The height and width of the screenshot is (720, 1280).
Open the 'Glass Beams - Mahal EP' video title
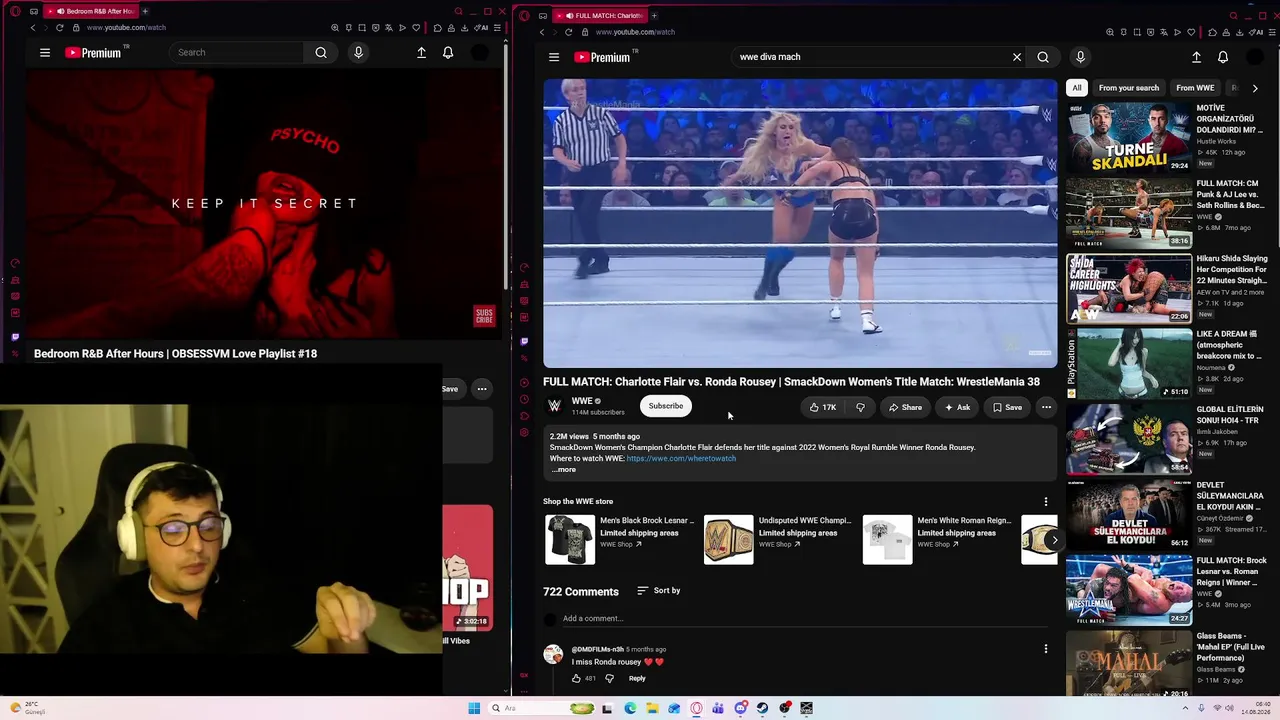[1232, 647]
